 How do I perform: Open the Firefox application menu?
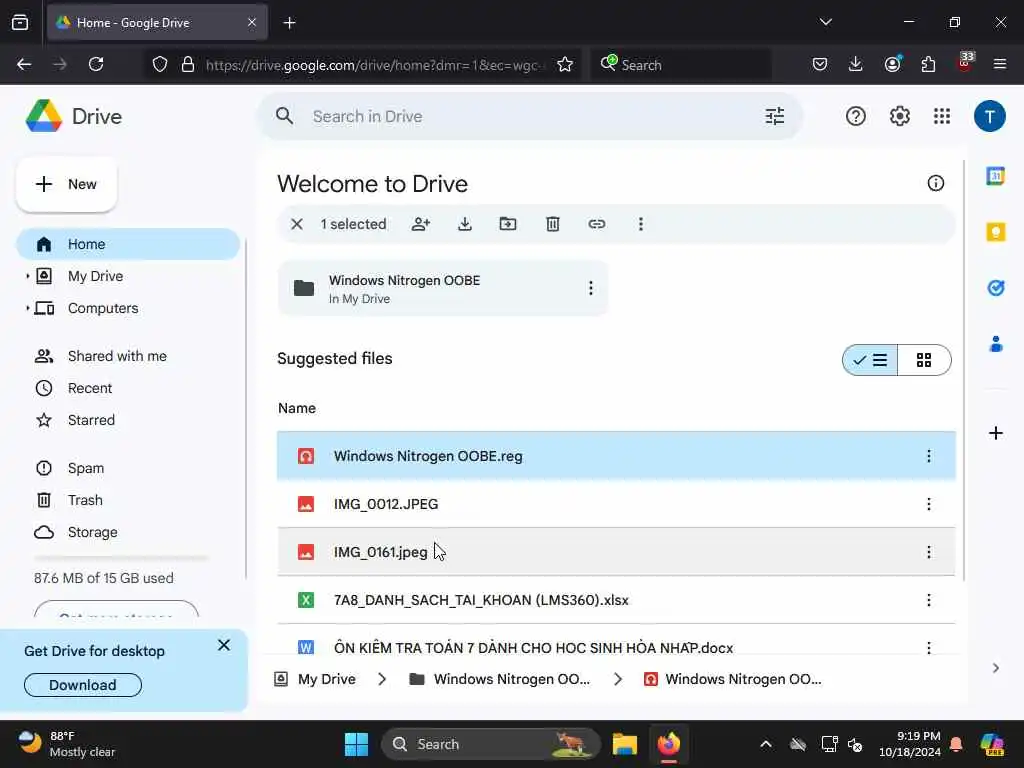[999, 64]
